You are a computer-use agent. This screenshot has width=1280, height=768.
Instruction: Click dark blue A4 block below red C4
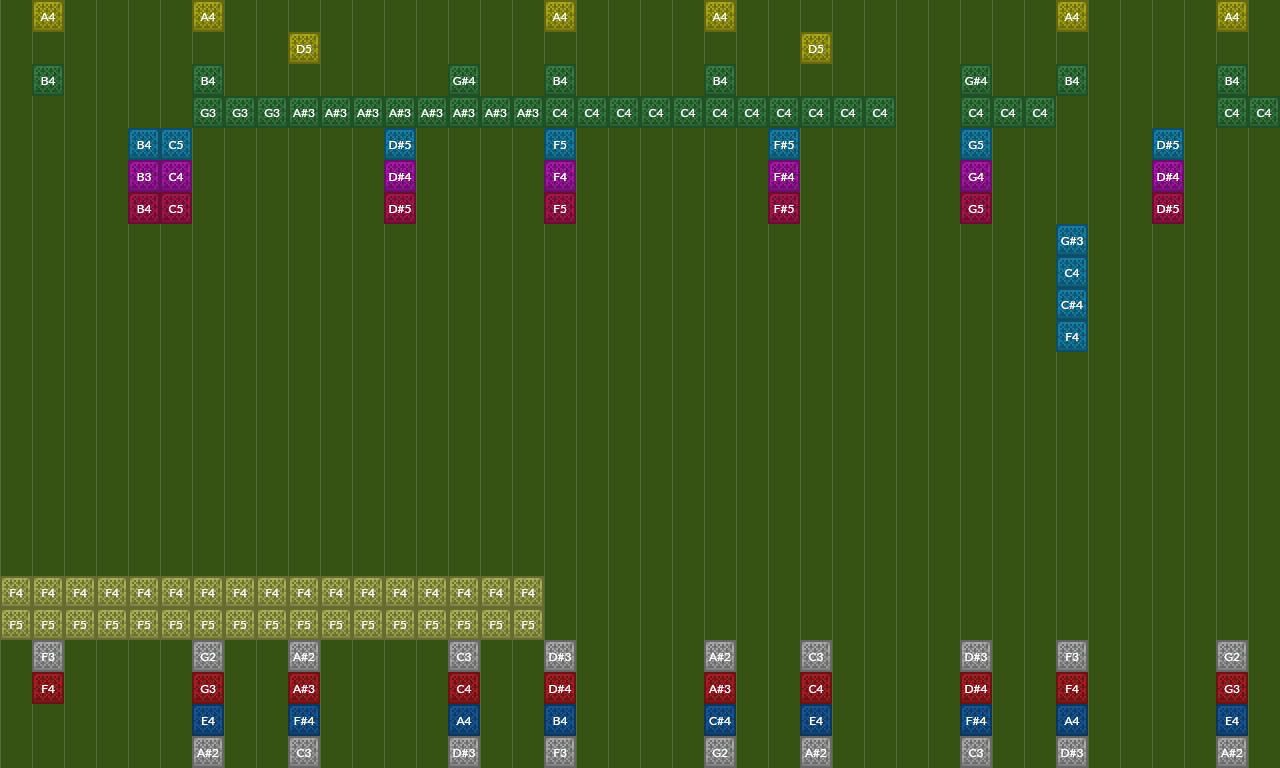464,720
